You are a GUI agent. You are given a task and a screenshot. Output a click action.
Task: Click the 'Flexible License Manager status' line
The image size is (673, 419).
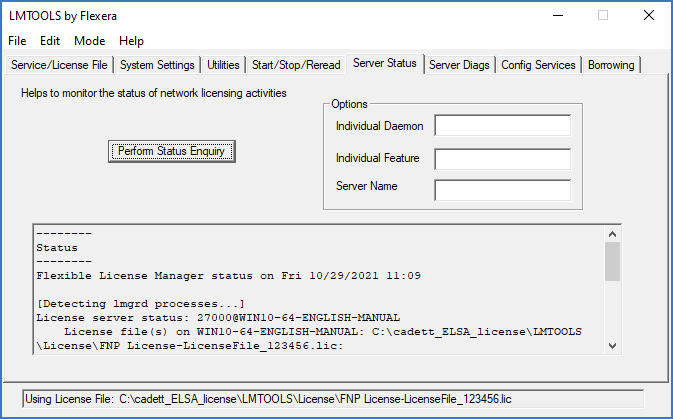[228, 276]
